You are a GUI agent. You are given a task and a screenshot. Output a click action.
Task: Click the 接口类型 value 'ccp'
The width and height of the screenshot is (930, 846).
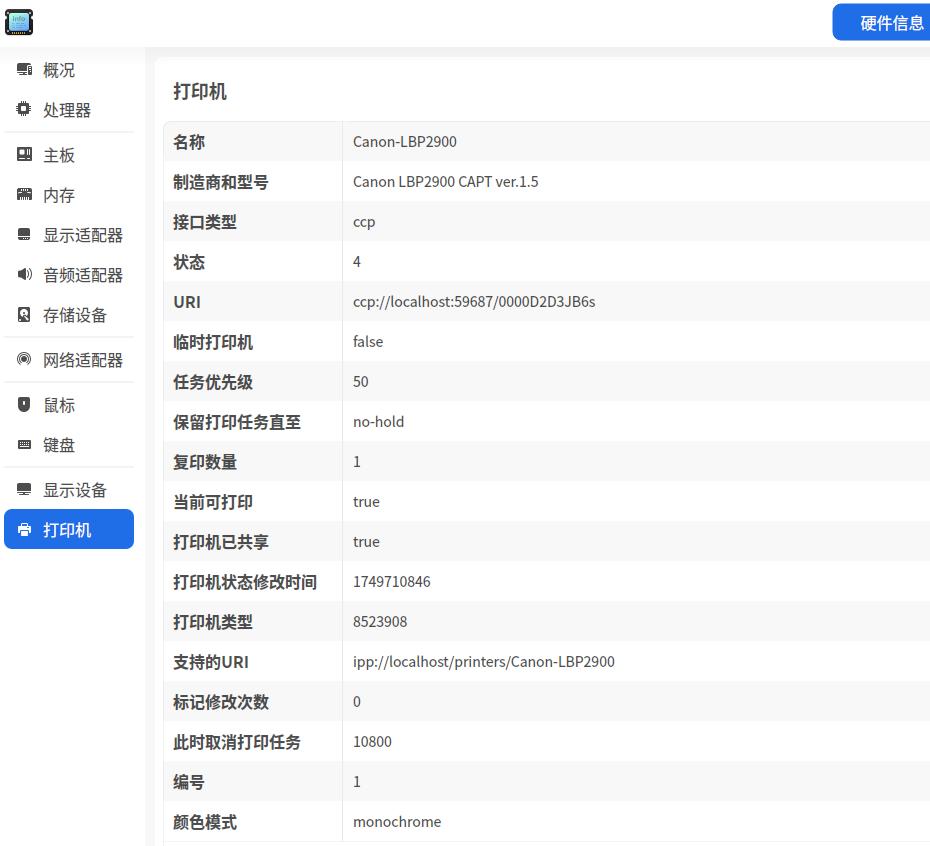[x=364, y=222]
